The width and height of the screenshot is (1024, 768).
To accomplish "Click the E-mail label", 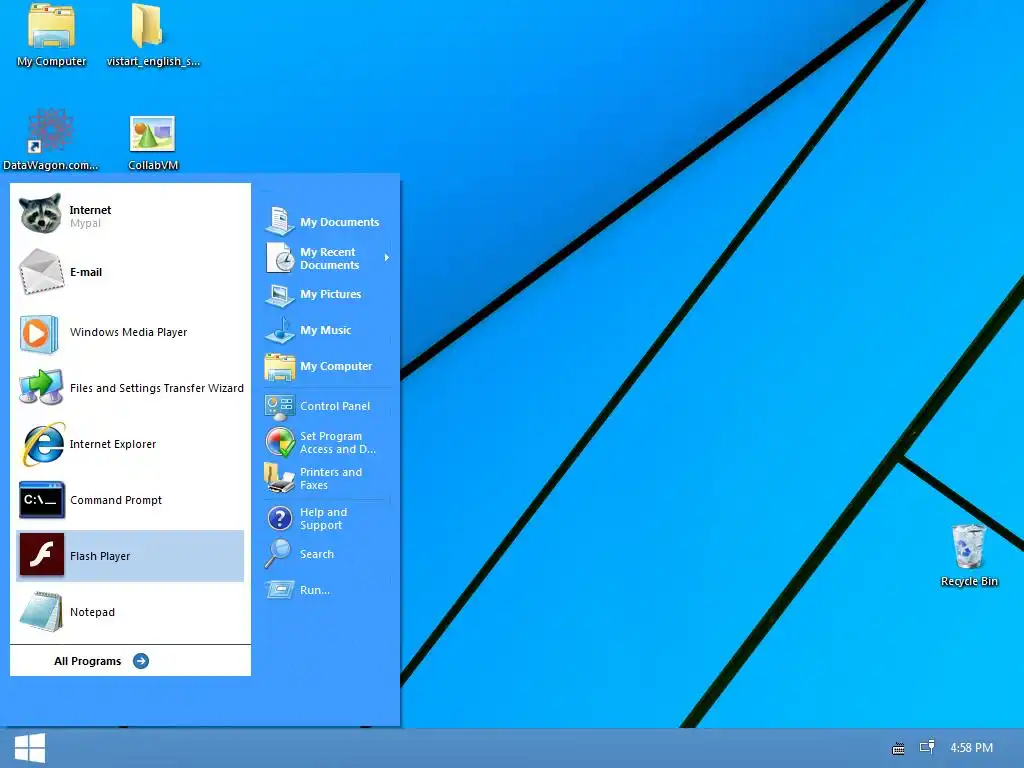I will coord(86,272).
